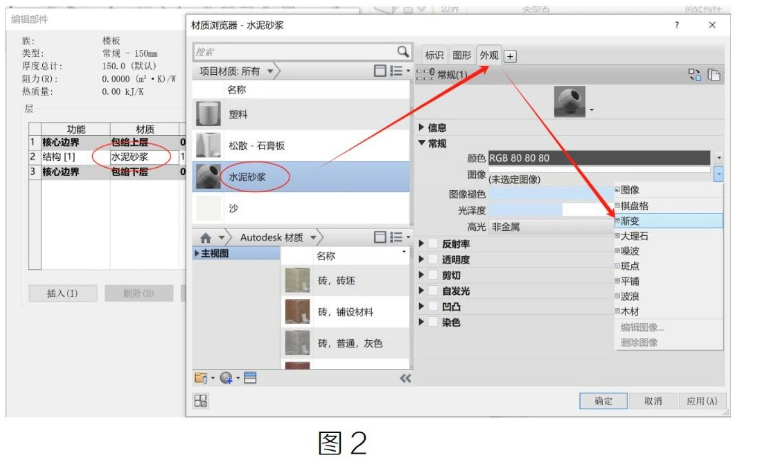This screenshot has height=464, width=760.
Task: Click 插入(I) in the 编辑部件 window
Action: (x=63, y=293)
